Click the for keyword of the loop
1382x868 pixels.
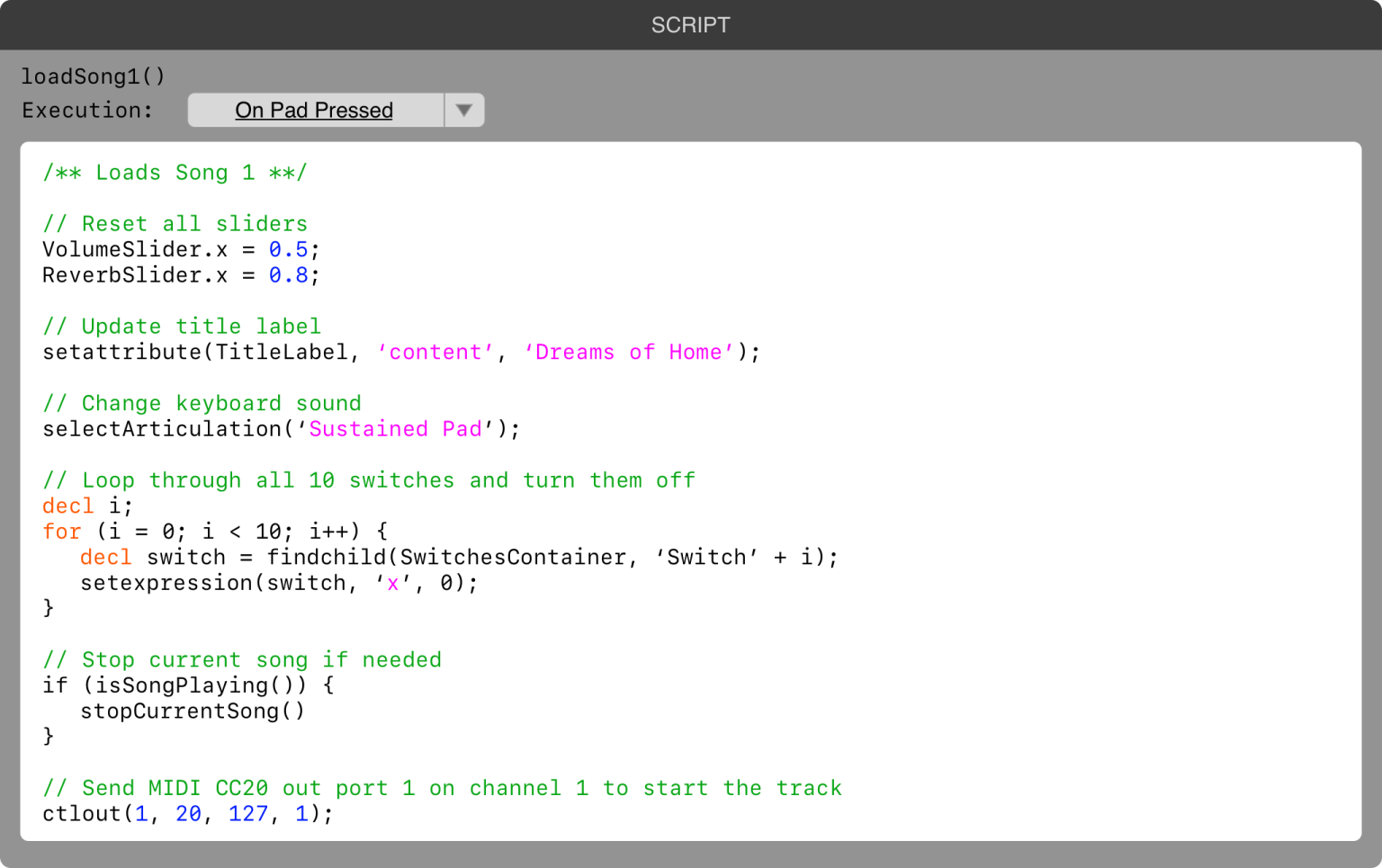(61, 532)
